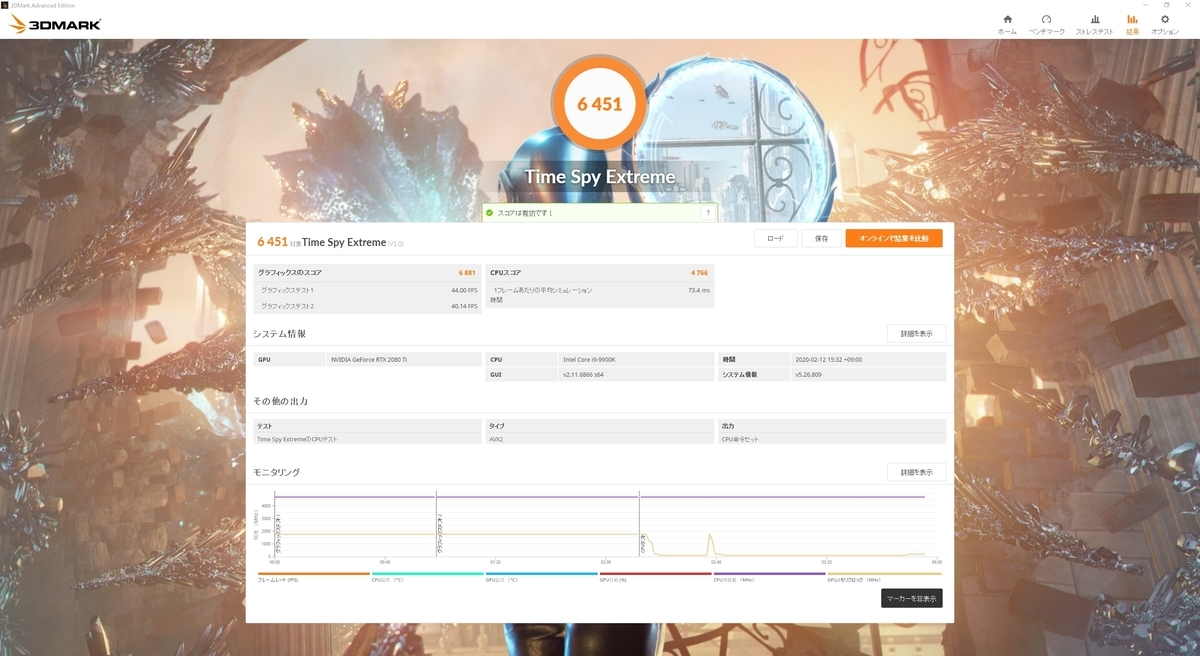Click the CPUスコア 4 766 value
Screen dimensions: 1200x656
tap(699, 272)
